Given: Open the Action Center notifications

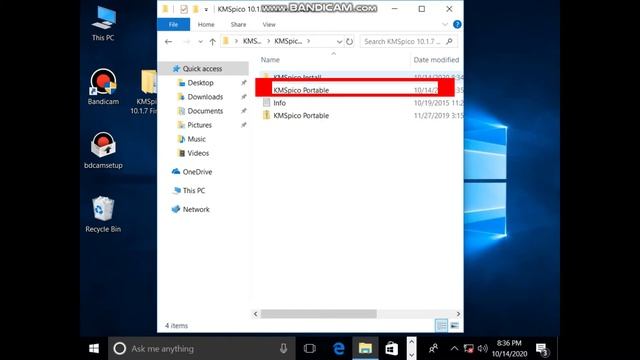Looking at the screenshot, I should tap(542, 349).
